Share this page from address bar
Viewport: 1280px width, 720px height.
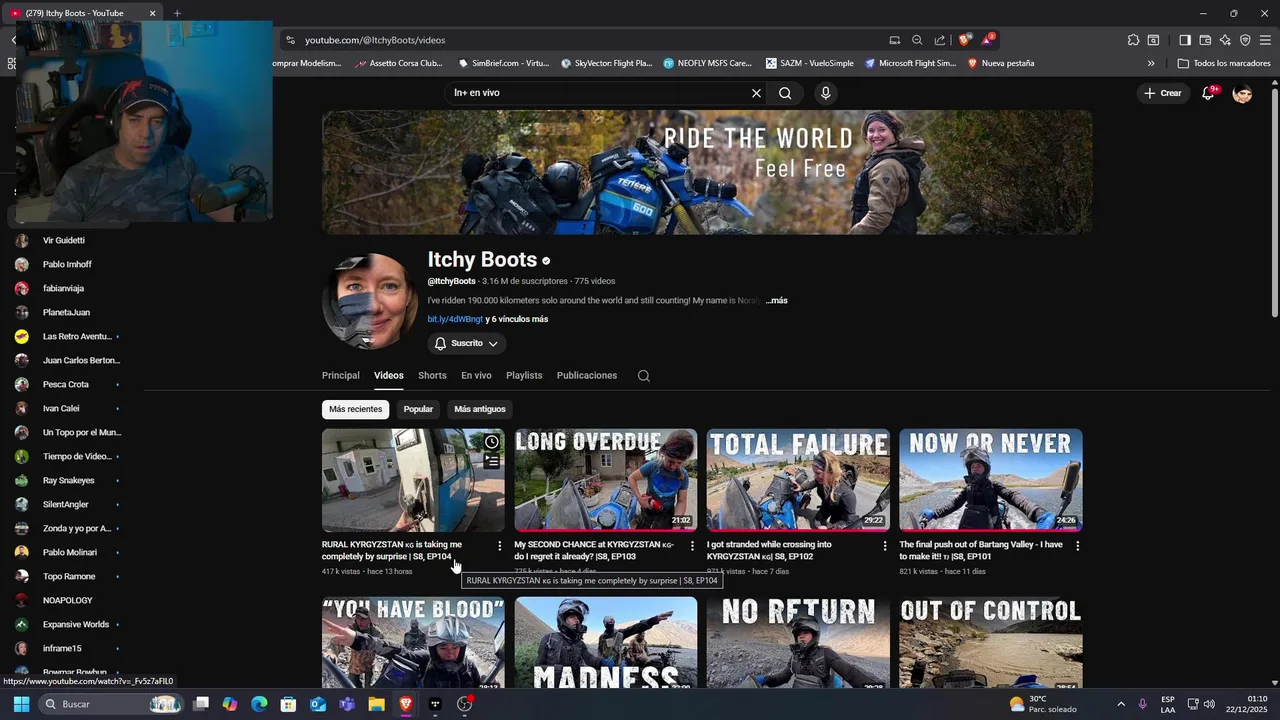940,40
